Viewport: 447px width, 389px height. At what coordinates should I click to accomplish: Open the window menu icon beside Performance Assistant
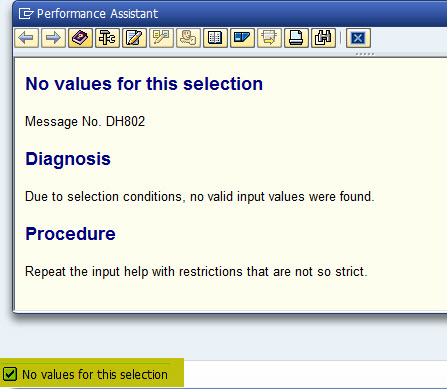pos(26,14)
